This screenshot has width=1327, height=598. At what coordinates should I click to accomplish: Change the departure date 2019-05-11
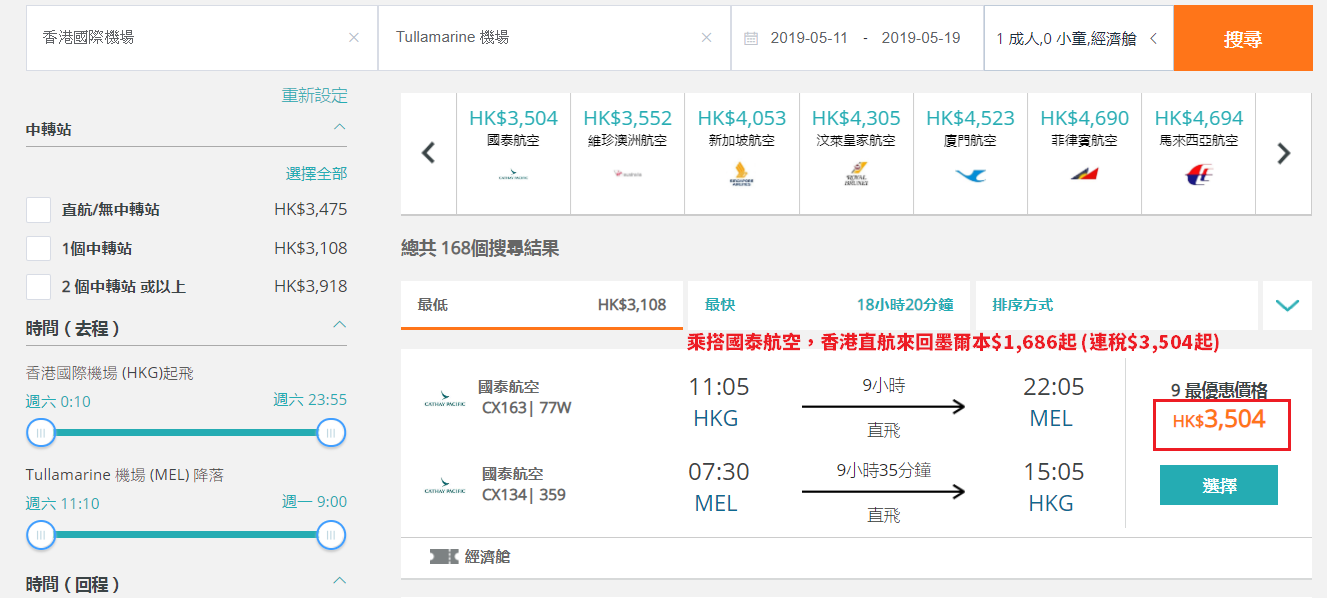(x=809, y=38)
